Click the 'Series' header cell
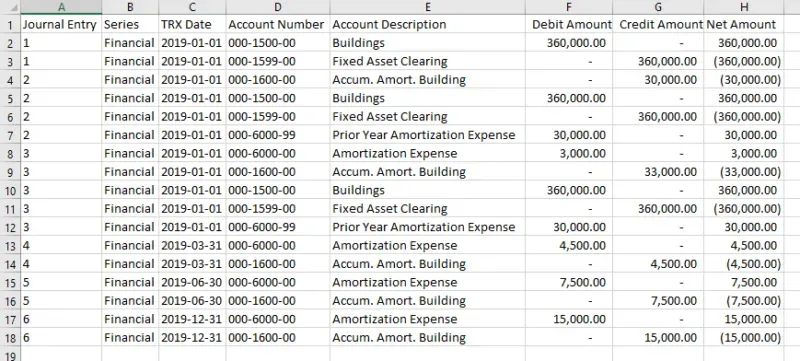This screenshot has height=361, width=800. (130, 24)
